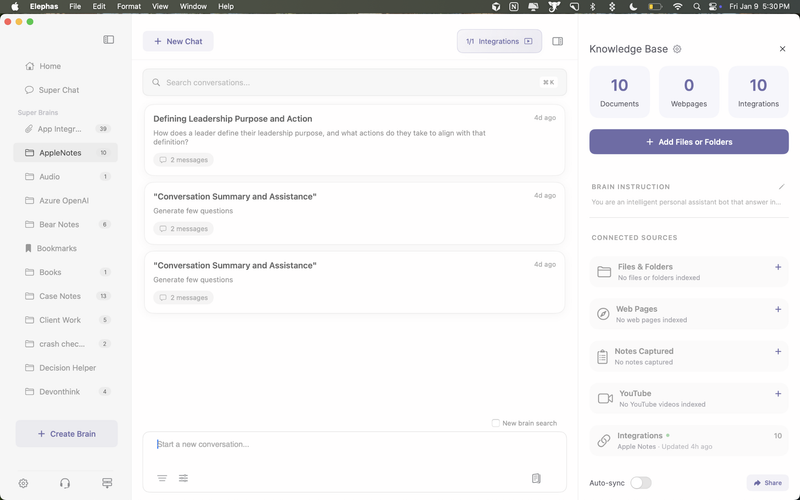Open server/storage icon at sidebar bottom
800x500 pixels.
point(107,483)
